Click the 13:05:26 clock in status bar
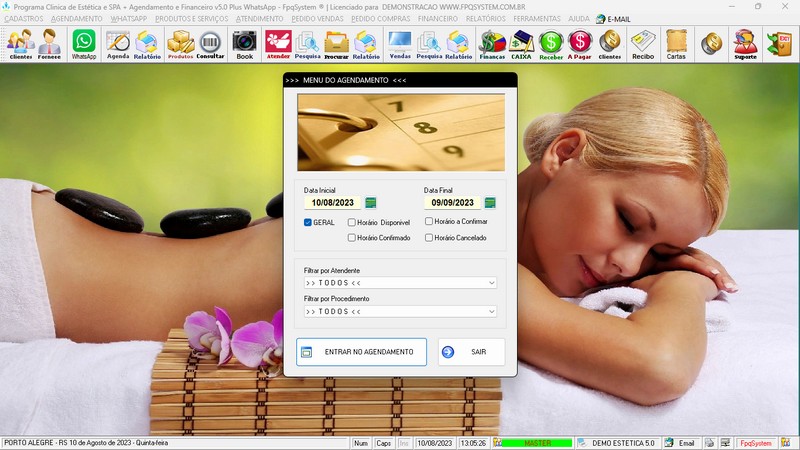 click(x=473, y=443)
